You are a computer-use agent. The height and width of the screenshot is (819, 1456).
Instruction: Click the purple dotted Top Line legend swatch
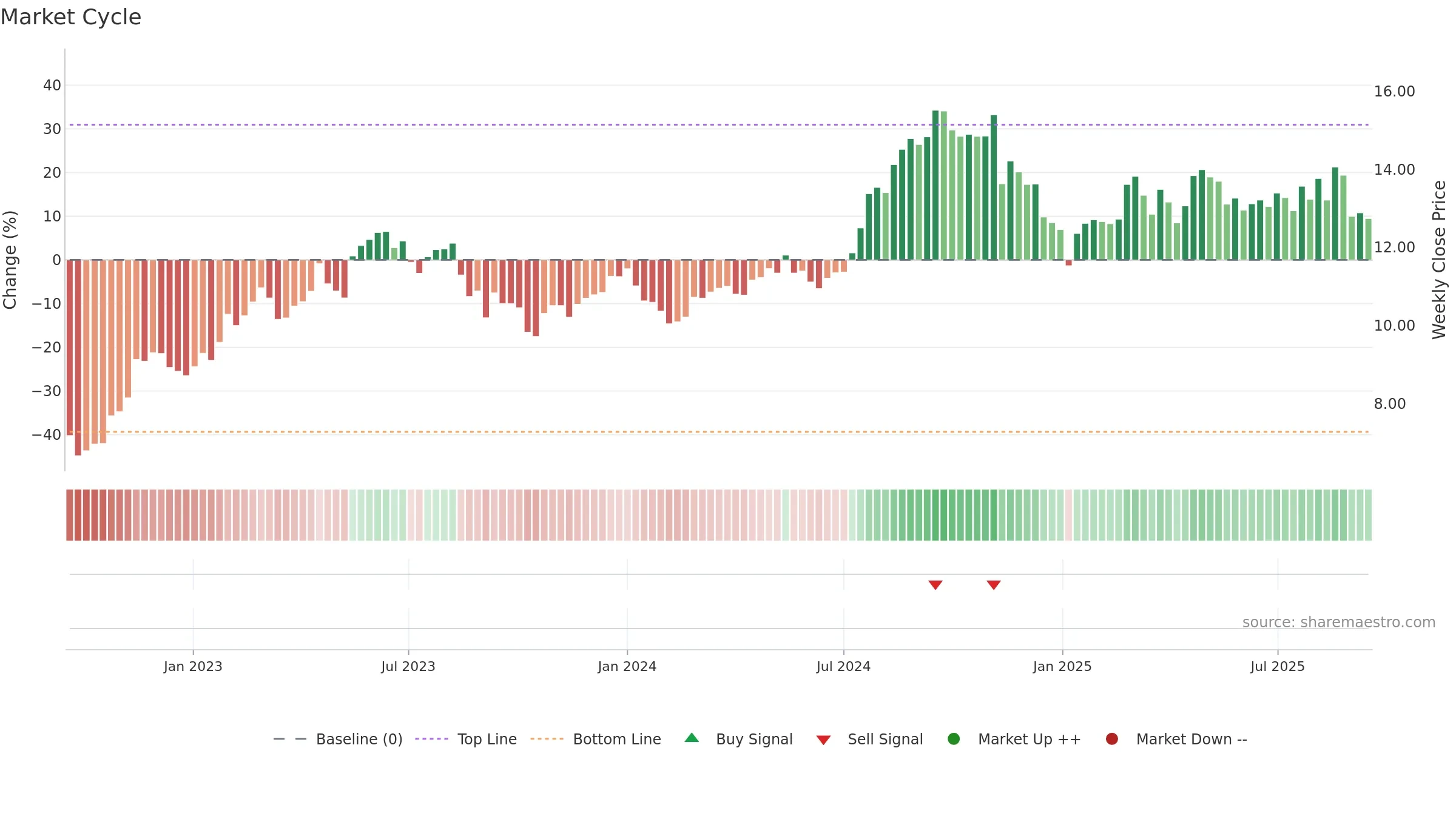431,739
